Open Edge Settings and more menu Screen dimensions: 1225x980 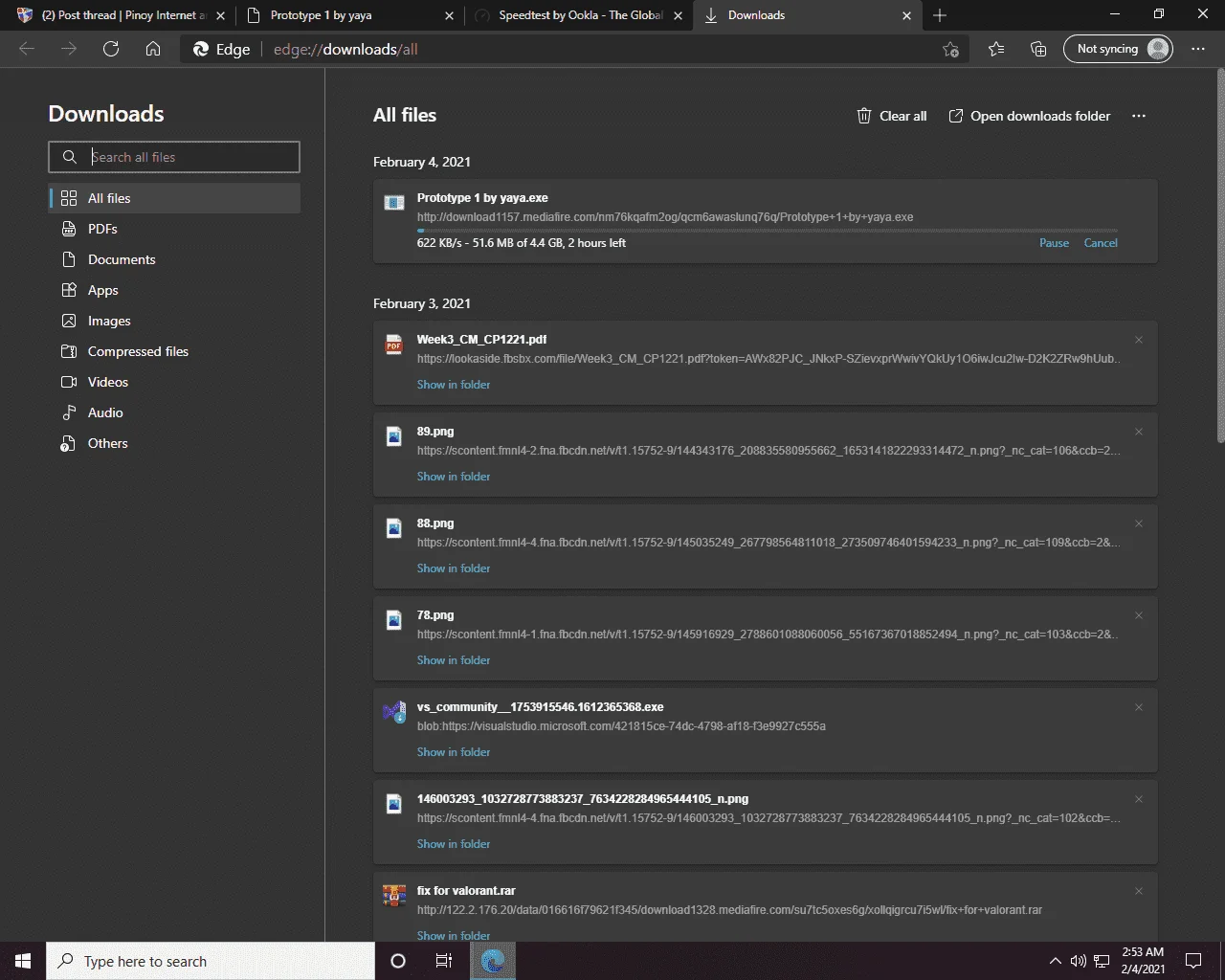[1198, 49]
